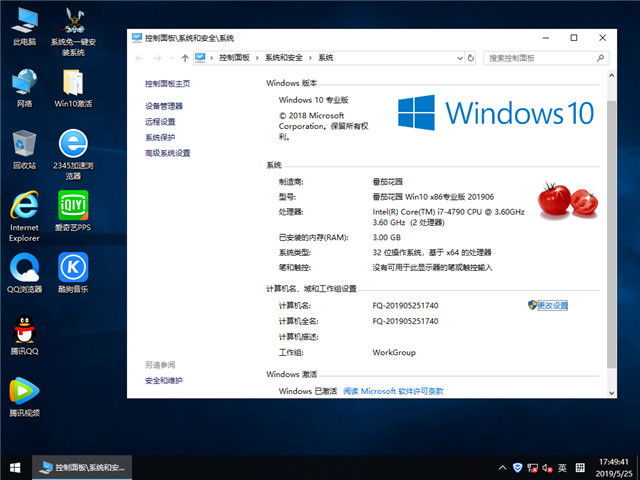Click the Windows Start button
Screen dimensions: 640x480
click(x=15, y=468)
